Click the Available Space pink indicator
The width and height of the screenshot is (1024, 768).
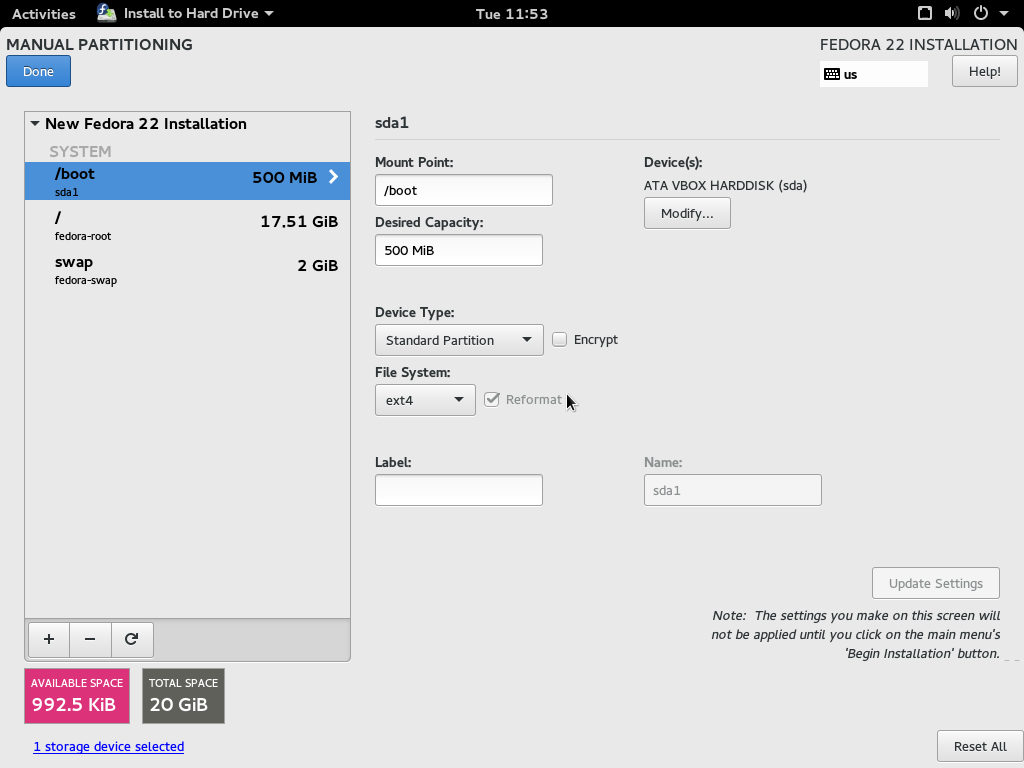point(77,696)
